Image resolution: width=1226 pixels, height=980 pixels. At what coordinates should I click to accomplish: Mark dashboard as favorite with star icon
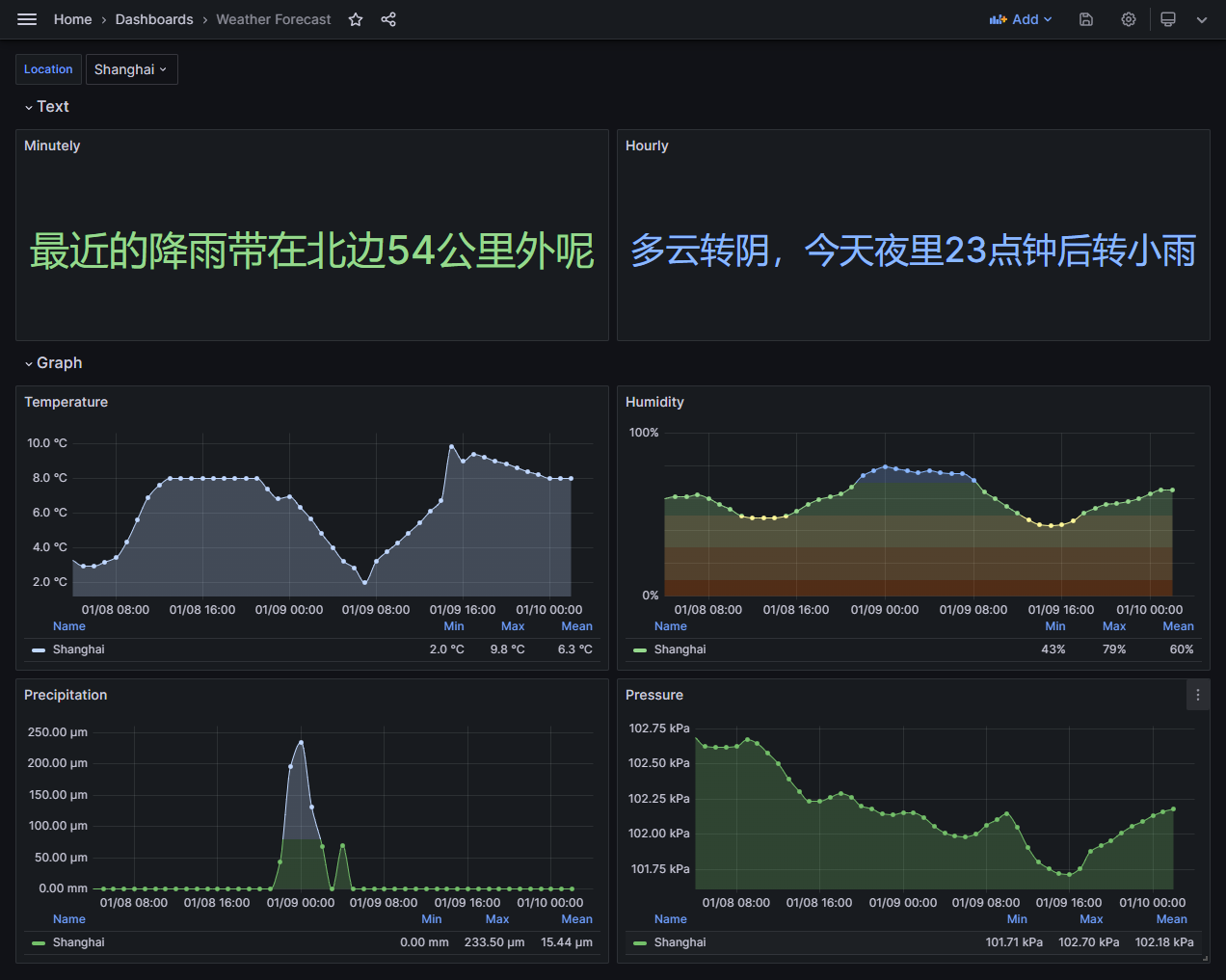tap(356, 19)
